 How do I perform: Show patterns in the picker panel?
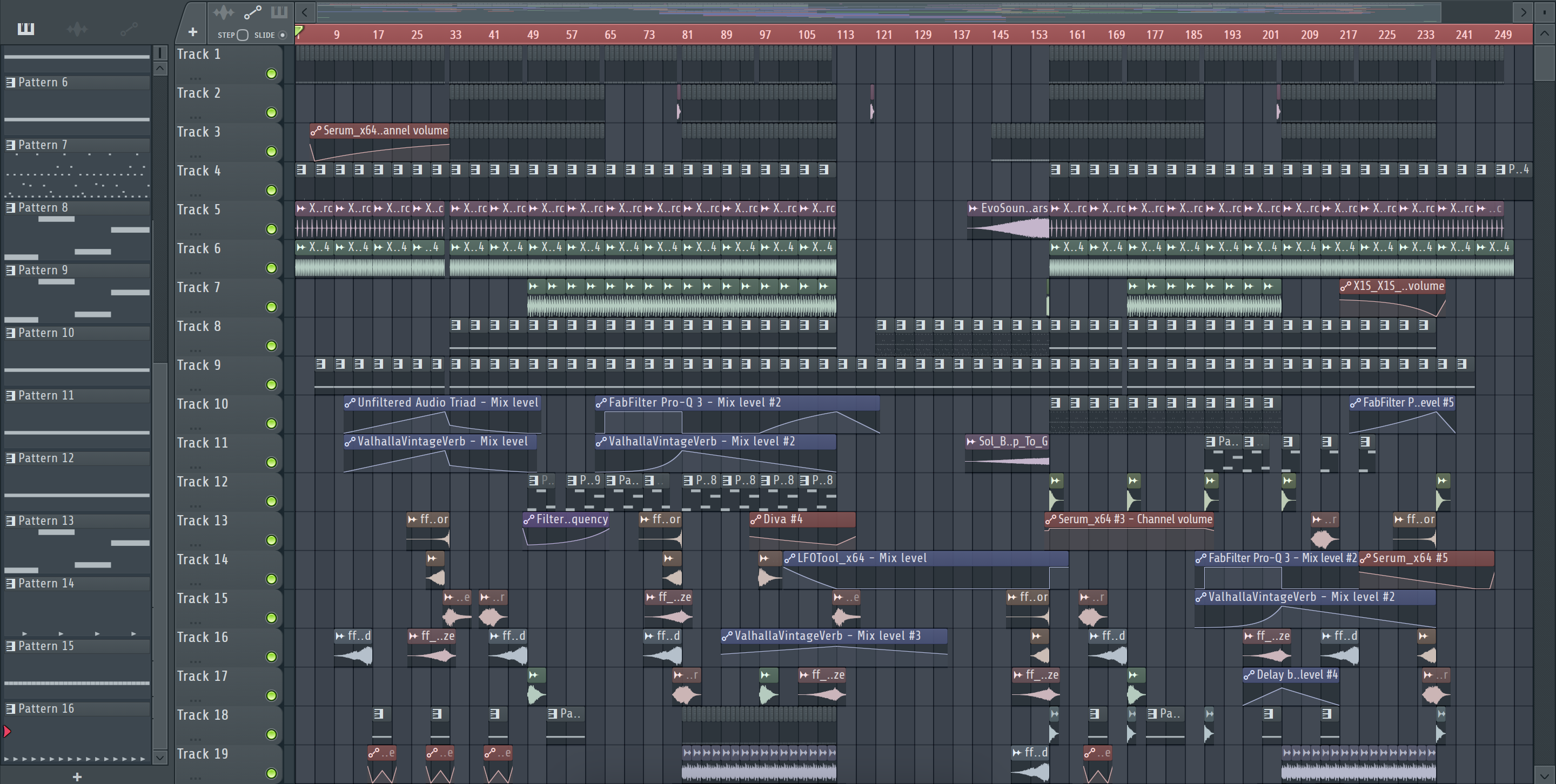click(x=25, y=29)
